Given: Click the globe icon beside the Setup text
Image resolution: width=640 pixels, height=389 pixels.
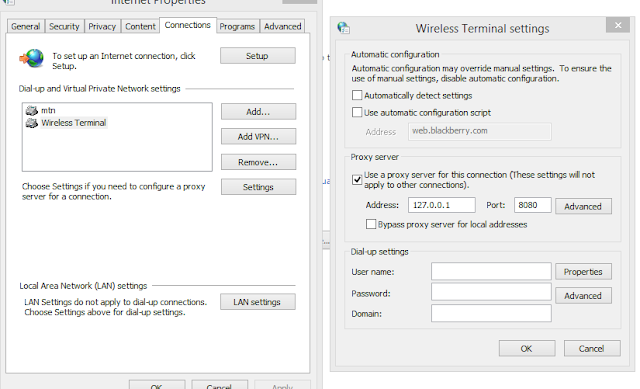Looking at the screenshot, I should coord(31,58).
